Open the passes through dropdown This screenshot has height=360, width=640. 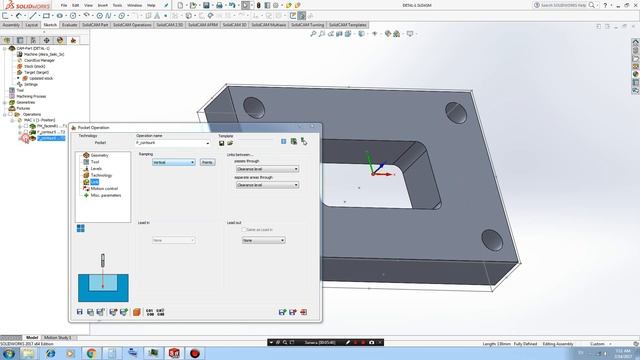(x=267, y=169)
